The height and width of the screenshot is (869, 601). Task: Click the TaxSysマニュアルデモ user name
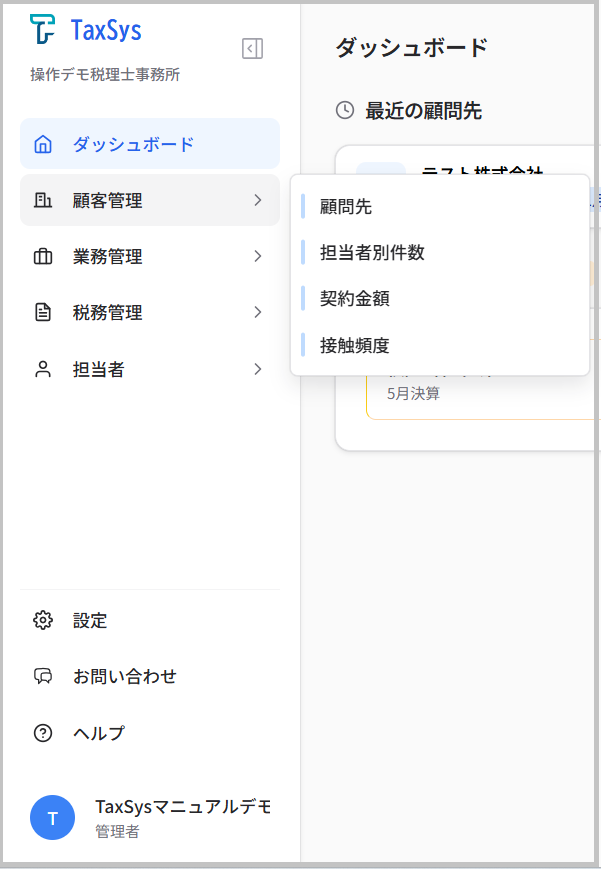tap(183, 806)
